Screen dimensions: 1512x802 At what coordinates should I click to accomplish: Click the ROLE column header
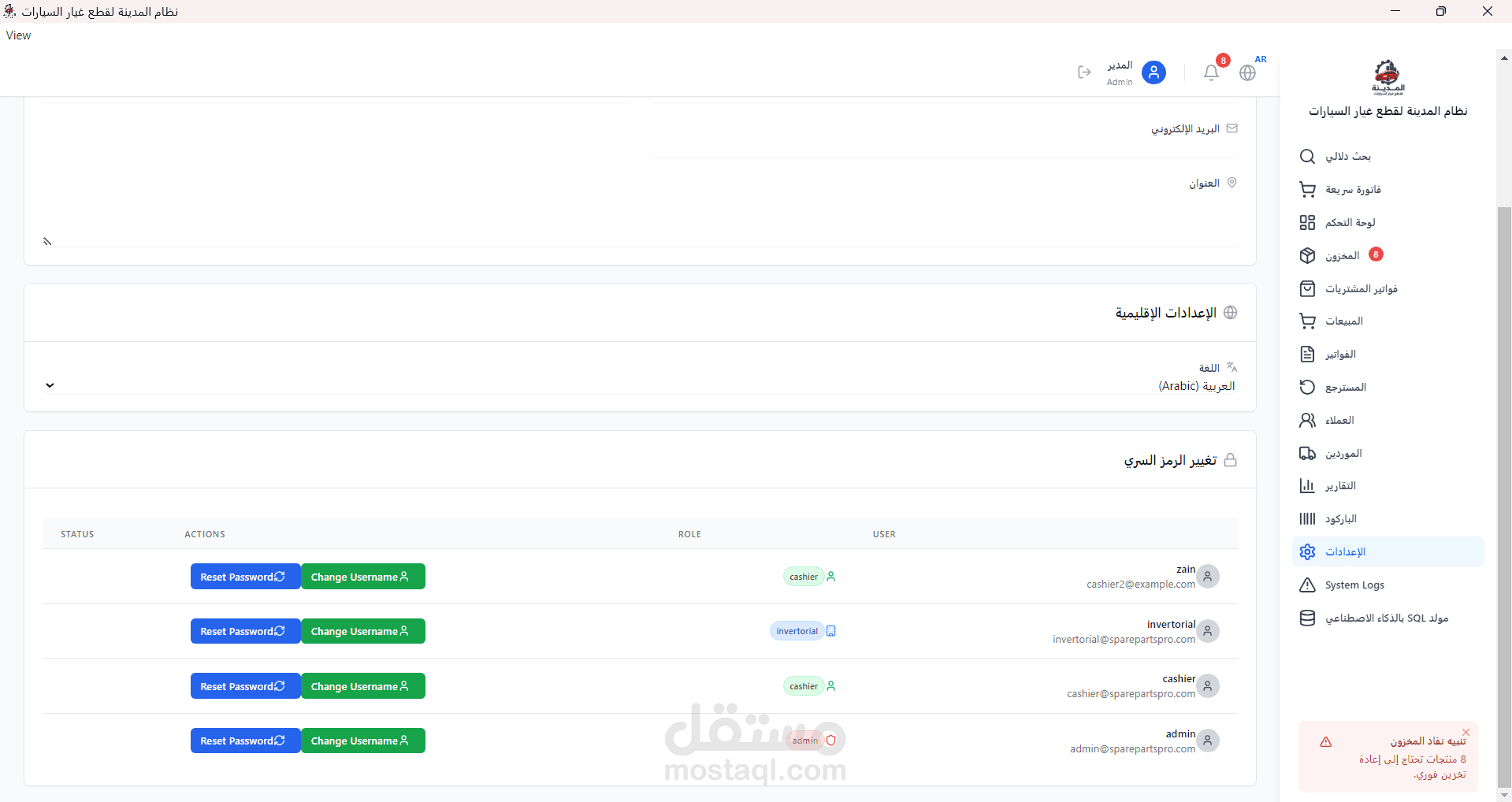[689, 534]
